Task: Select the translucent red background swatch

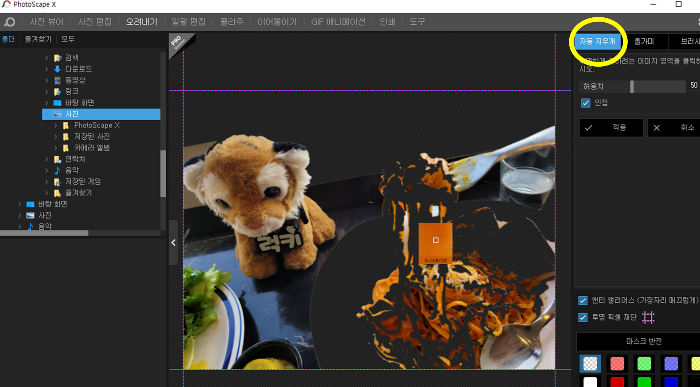Action: [x=617, y=364]
